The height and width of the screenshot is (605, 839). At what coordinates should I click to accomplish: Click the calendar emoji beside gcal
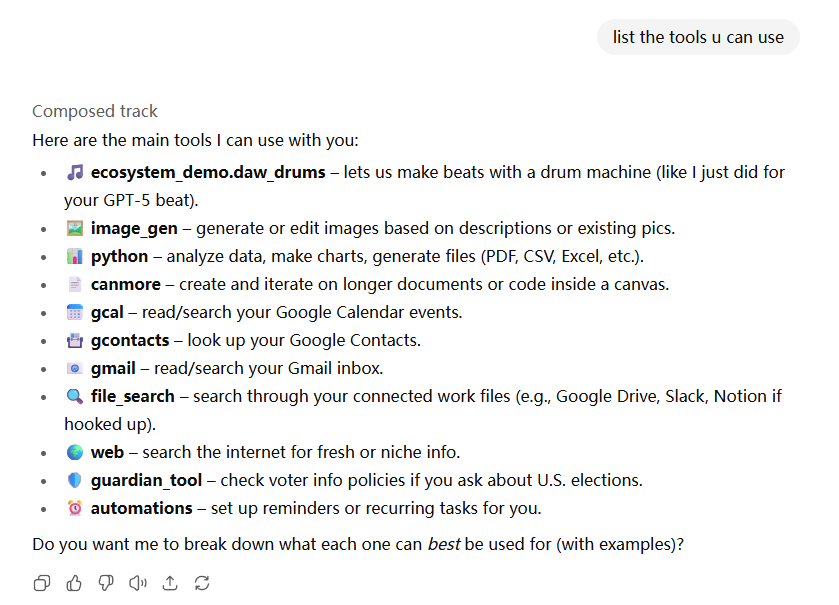pyautogui.click(x=75, y=312)
